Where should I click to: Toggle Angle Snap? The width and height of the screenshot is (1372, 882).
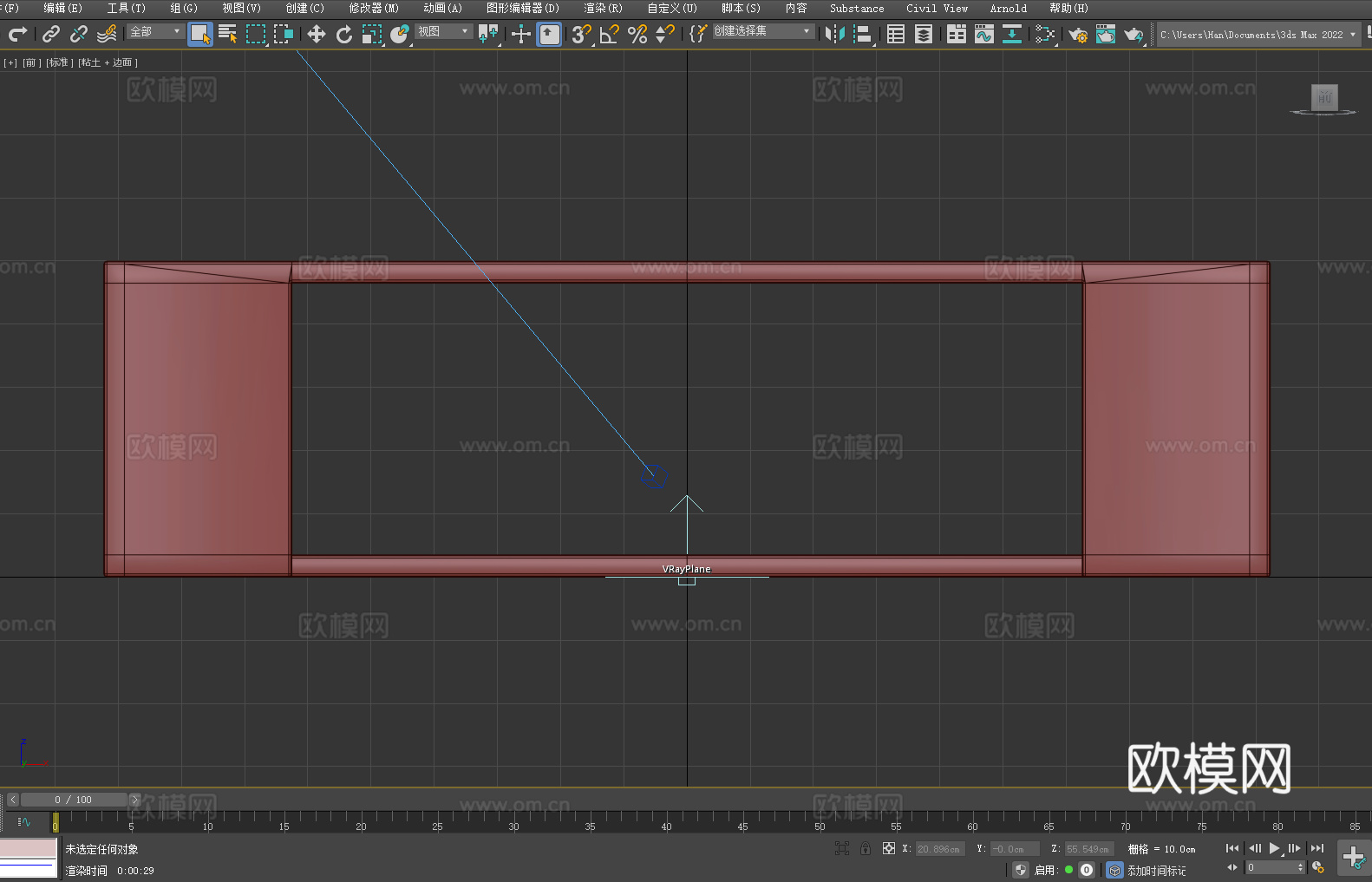(x=610, y=34)
